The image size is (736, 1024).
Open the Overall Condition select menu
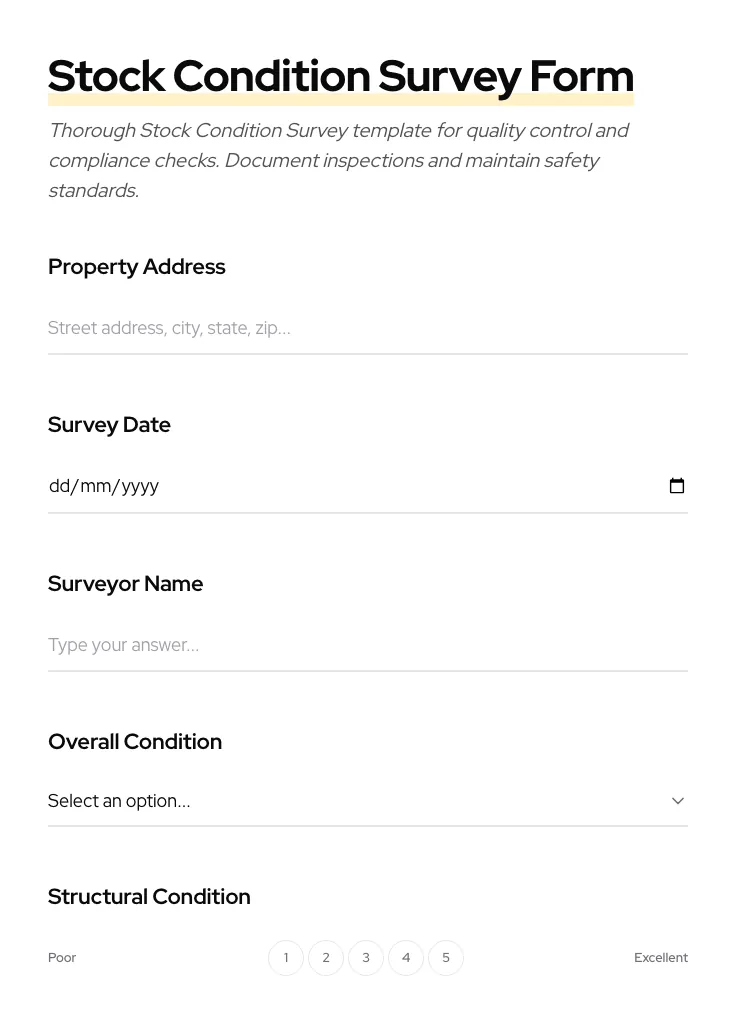[x=368, y=800]
